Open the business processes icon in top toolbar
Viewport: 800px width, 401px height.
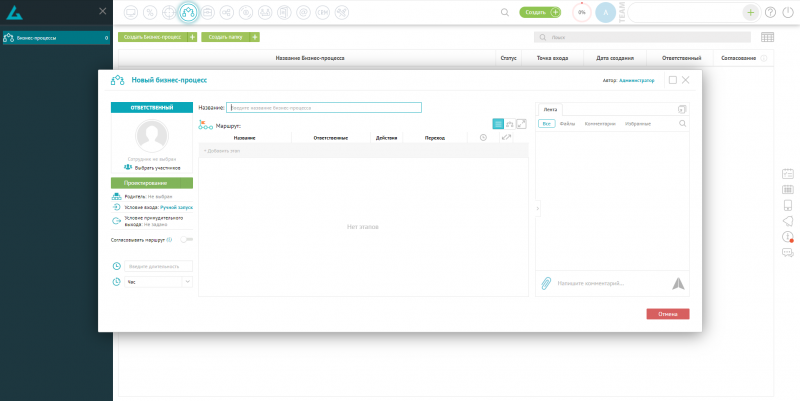click(x=189, y=12)
